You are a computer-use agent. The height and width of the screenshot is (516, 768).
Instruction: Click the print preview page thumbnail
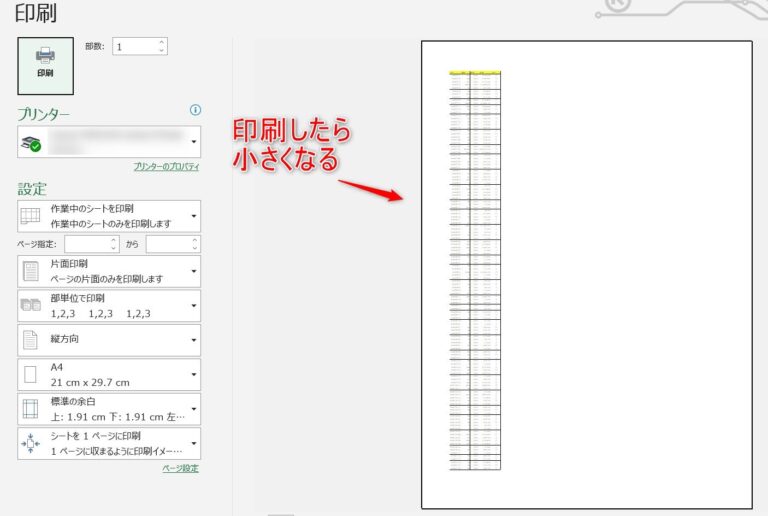pos(586,274)
